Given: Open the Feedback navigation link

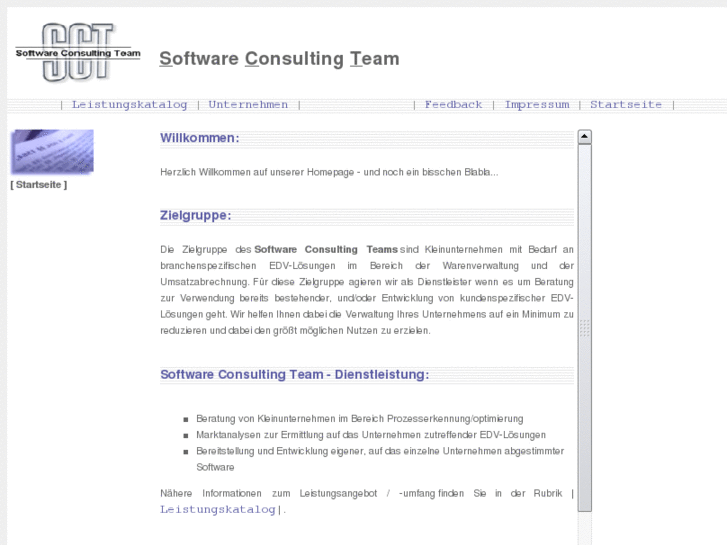Looking at the screenshot, I should tap(453, 105).
